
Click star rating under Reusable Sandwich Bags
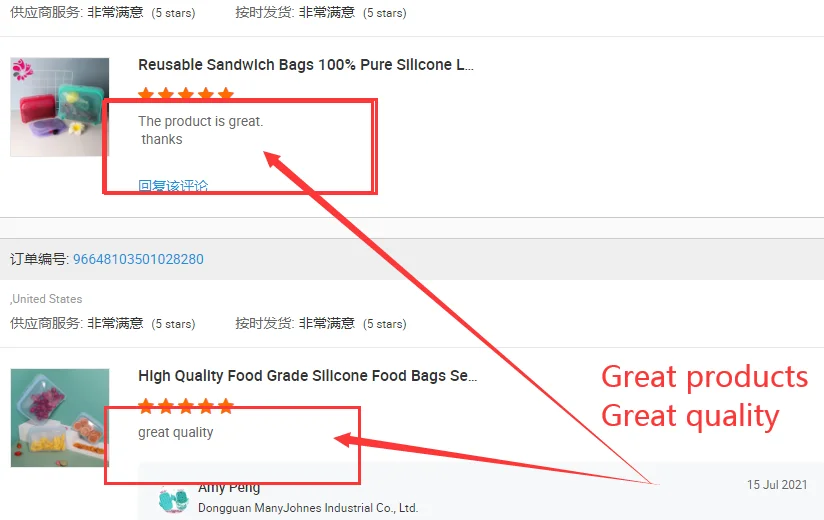pyautogui.click(x=186, y=93)
